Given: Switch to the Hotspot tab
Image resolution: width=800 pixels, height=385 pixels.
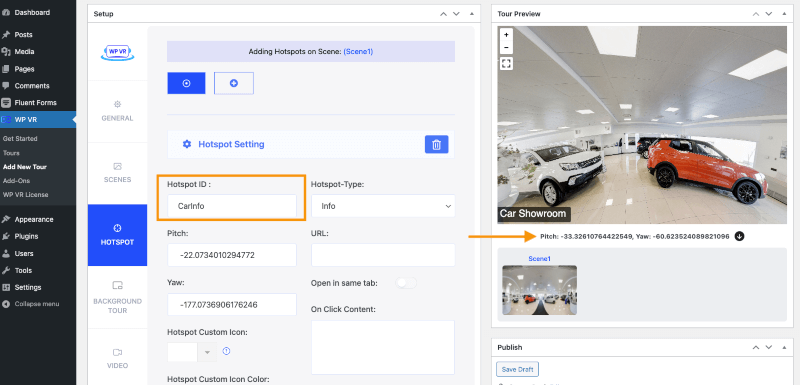Looking at the screenshot, I should pos(117,235).
